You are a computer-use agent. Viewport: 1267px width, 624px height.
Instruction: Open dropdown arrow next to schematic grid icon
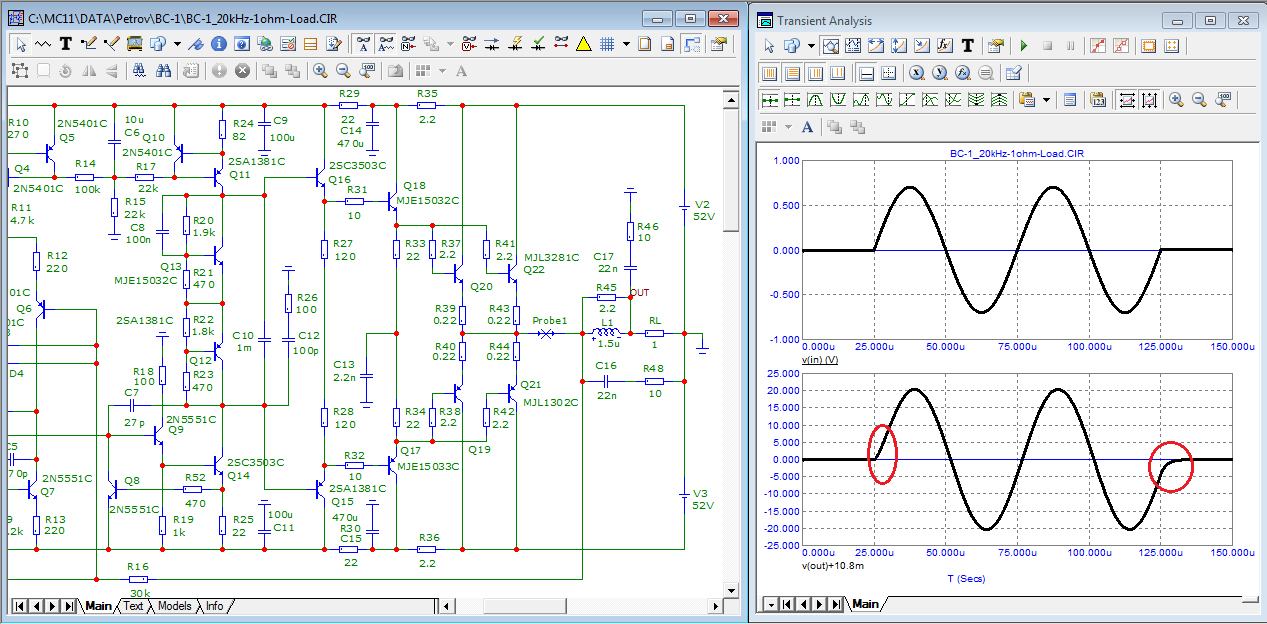pos(626,44)
